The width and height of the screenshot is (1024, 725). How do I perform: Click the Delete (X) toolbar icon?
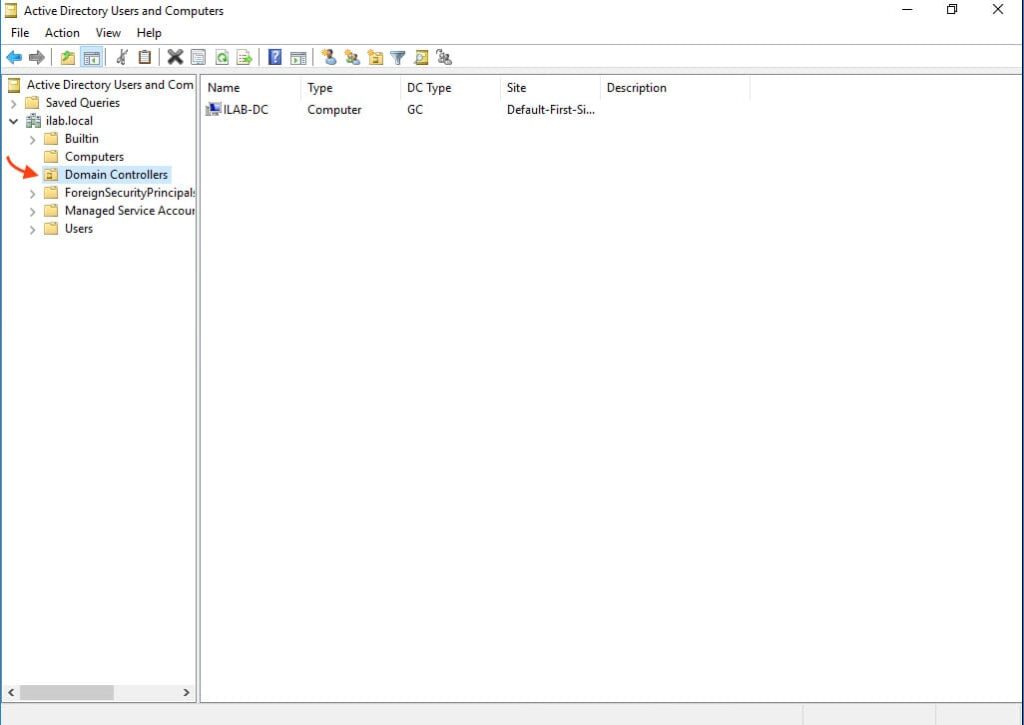click(x=175, y=58)
